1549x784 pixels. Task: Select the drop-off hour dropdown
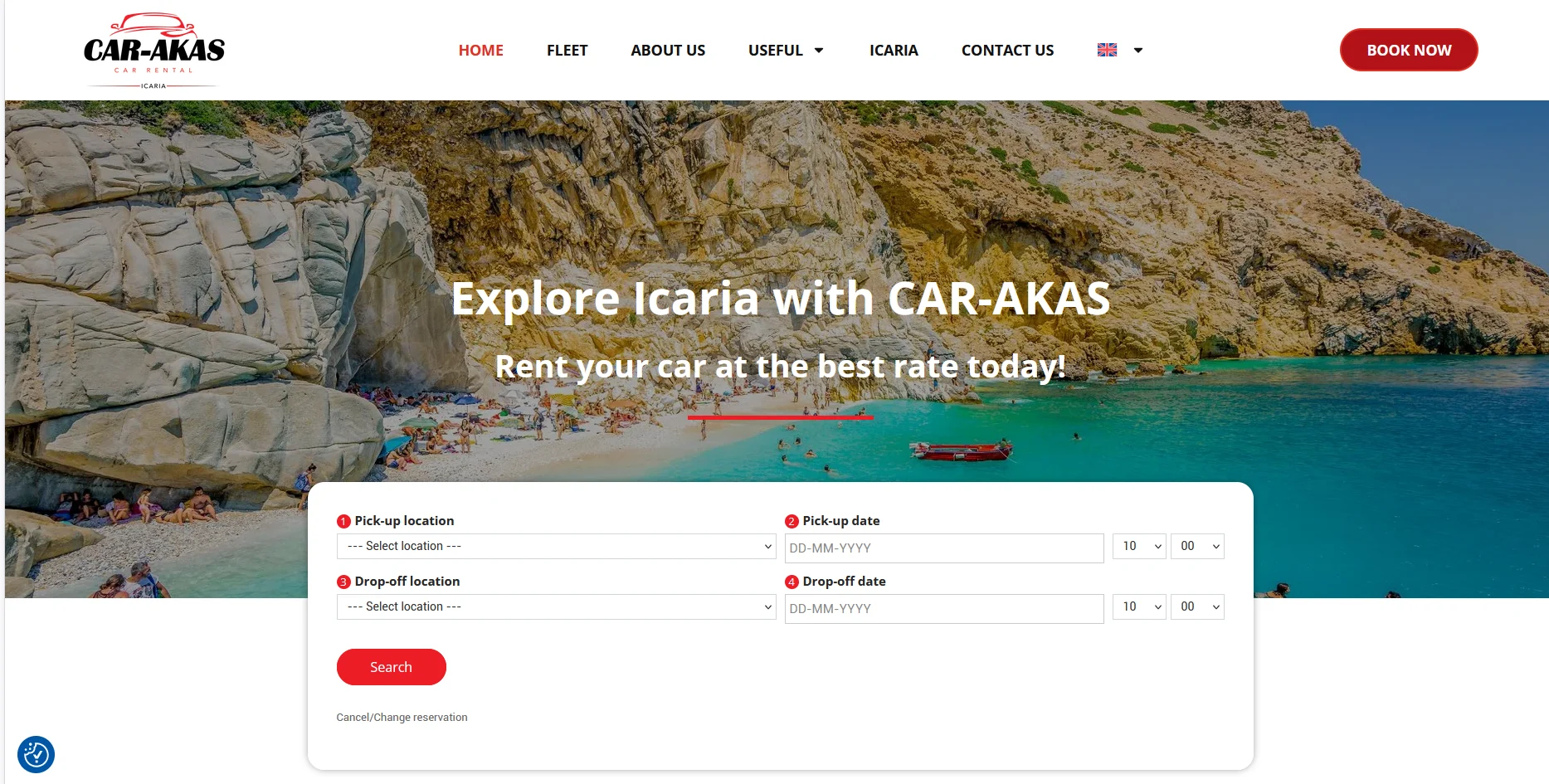pos(1139,606)
